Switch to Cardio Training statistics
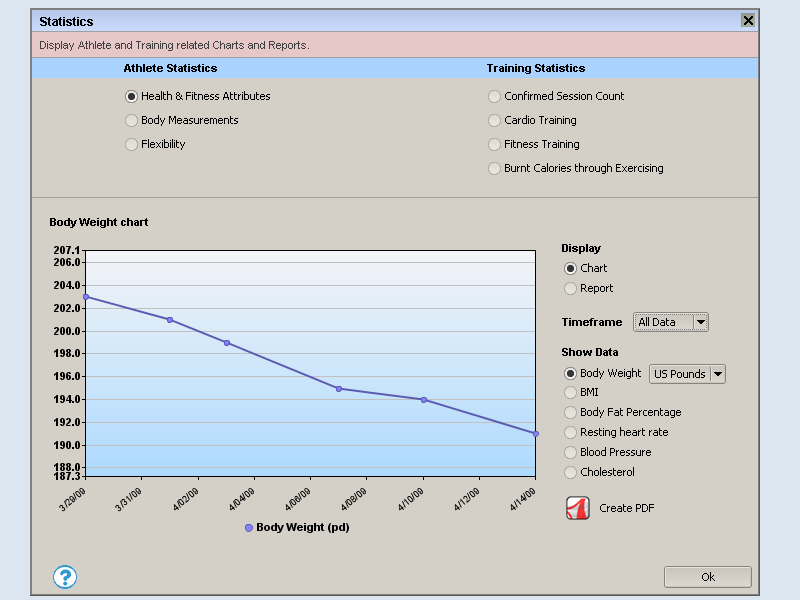 495,121
